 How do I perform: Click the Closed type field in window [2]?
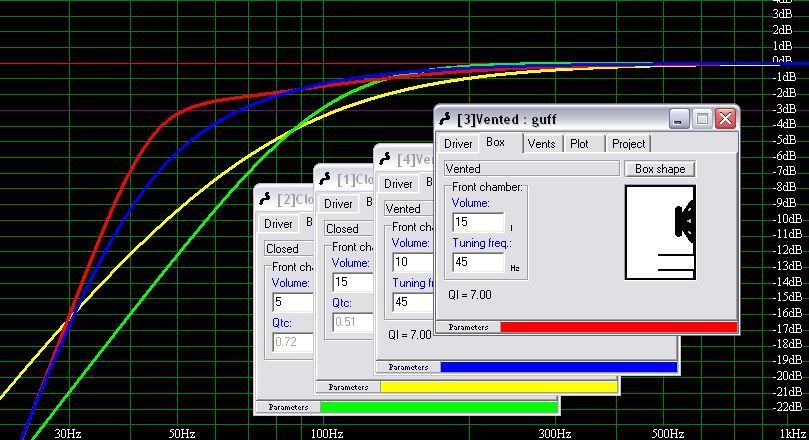(x=289, y=248)
